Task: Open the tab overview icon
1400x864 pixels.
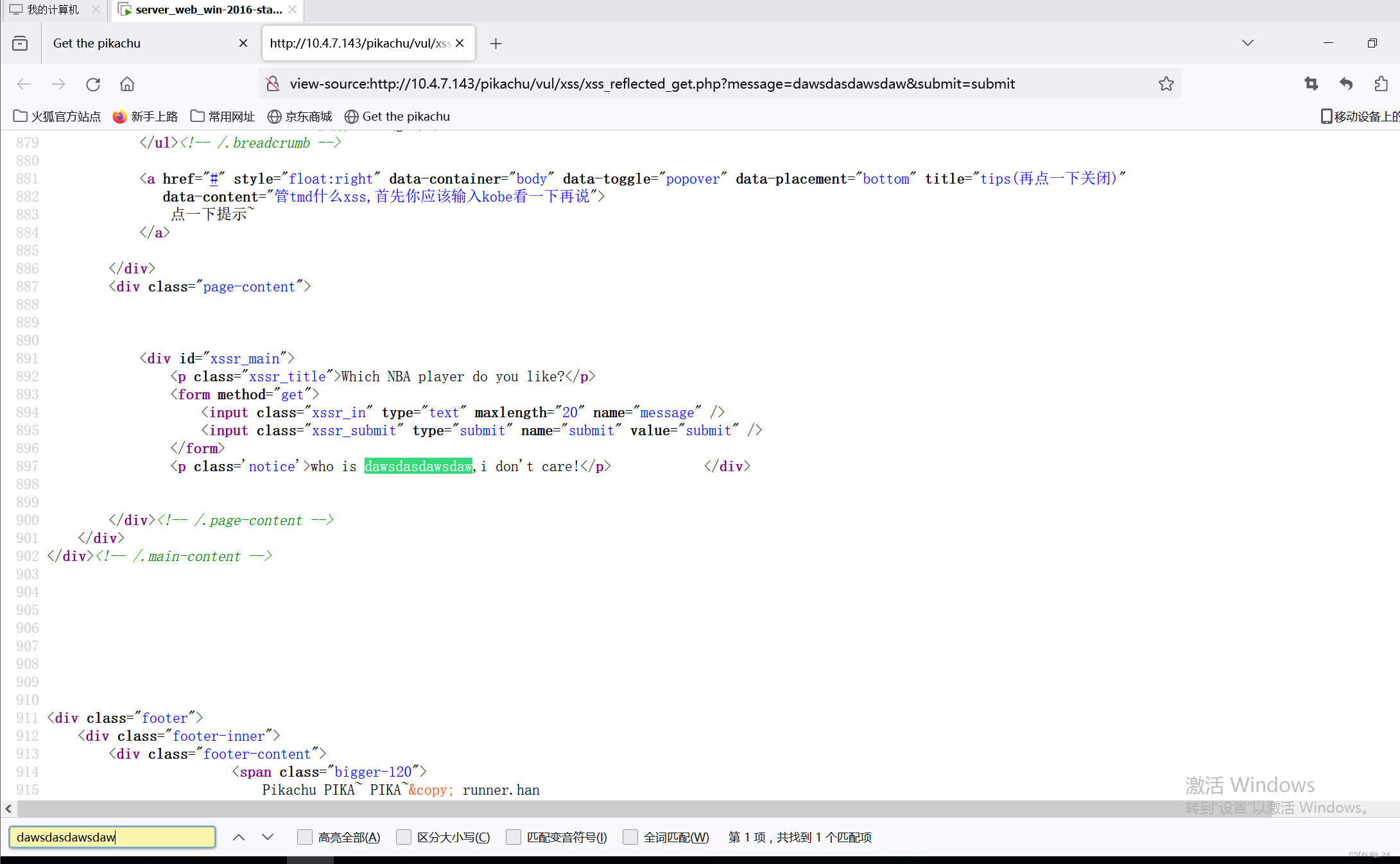Action: tap(20, 44)
